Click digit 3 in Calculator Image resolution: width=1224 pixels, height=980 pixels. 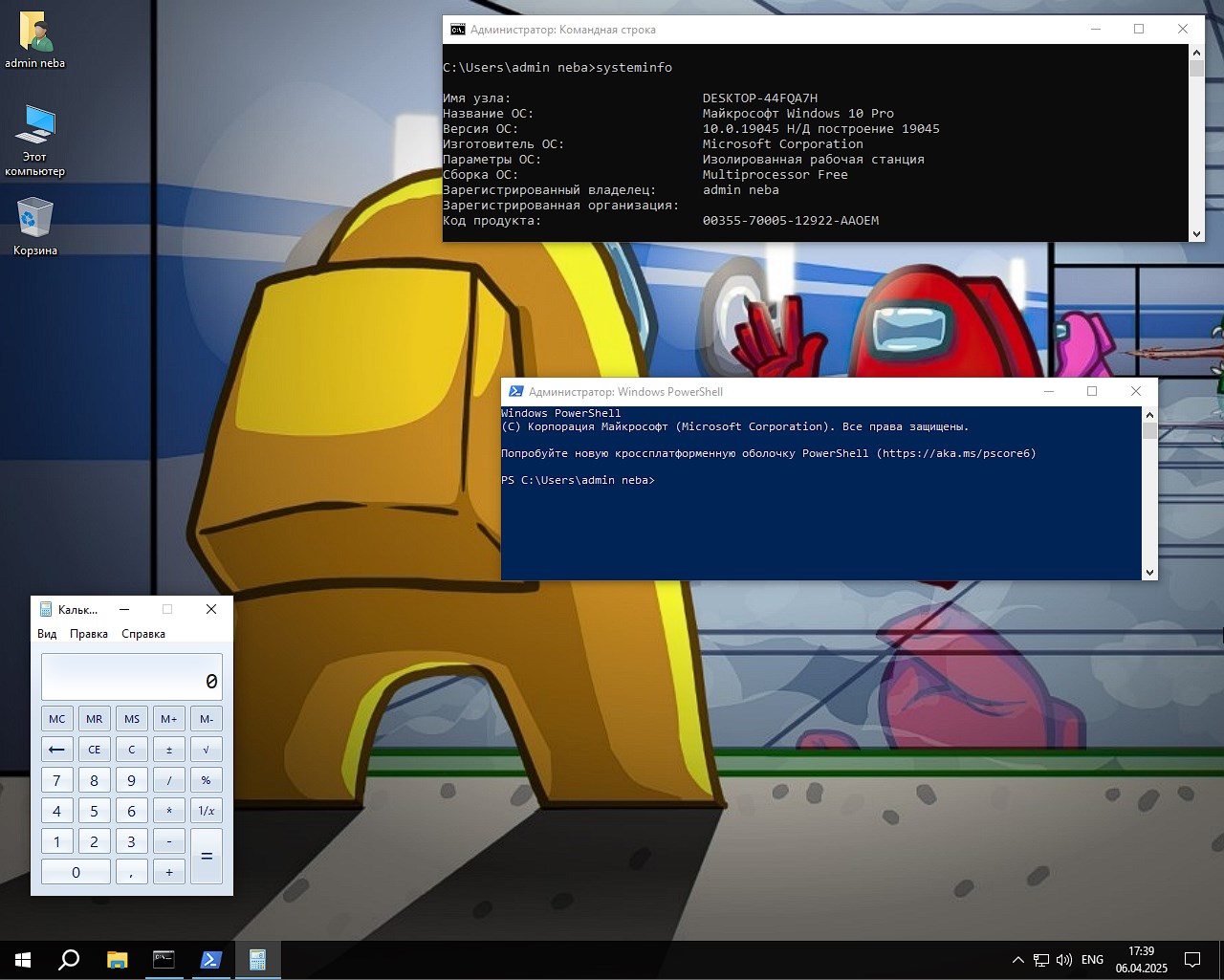[132, 841]
